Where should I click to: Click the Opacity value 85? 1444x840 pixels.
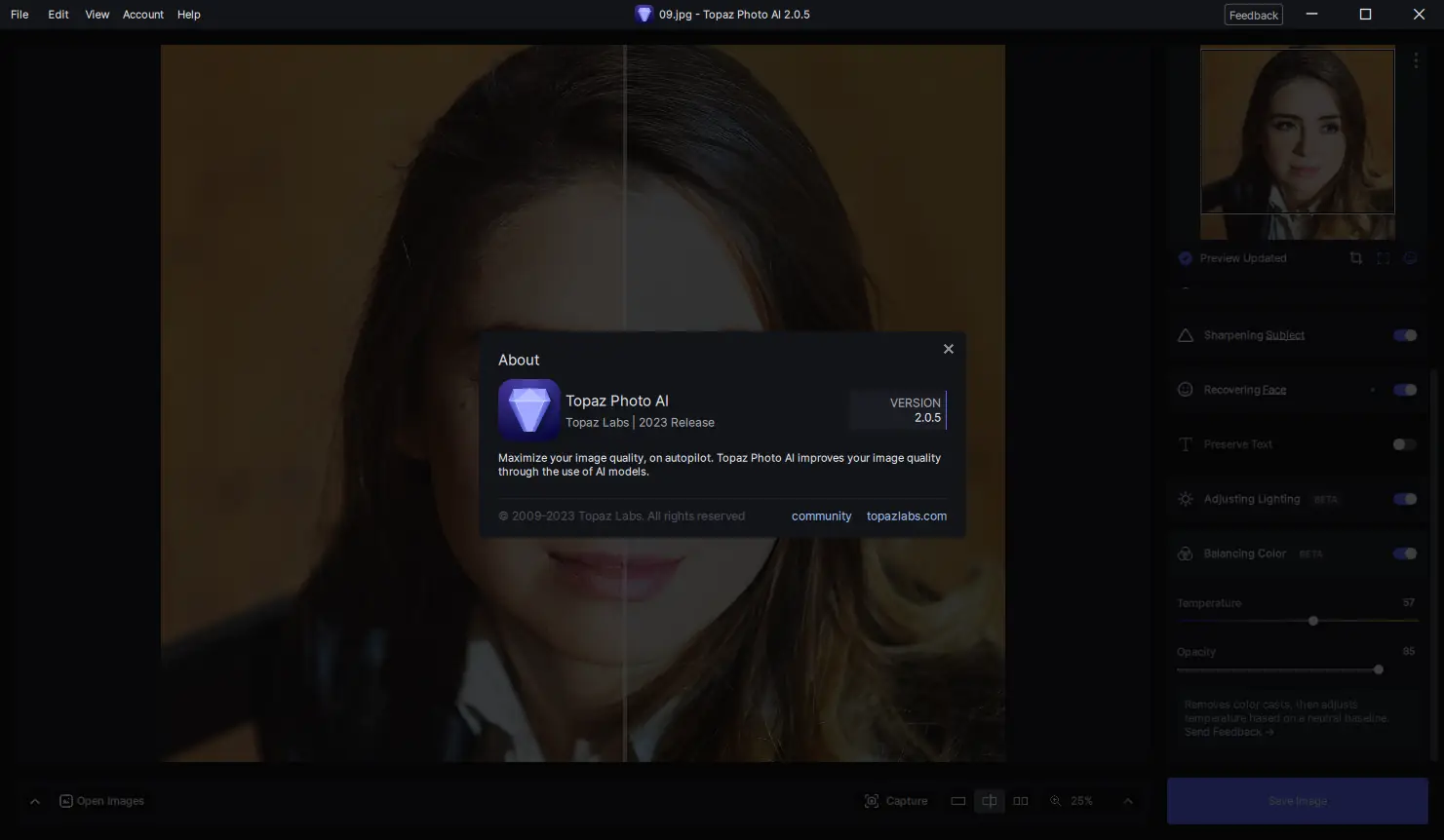[x=1409, y=652]
